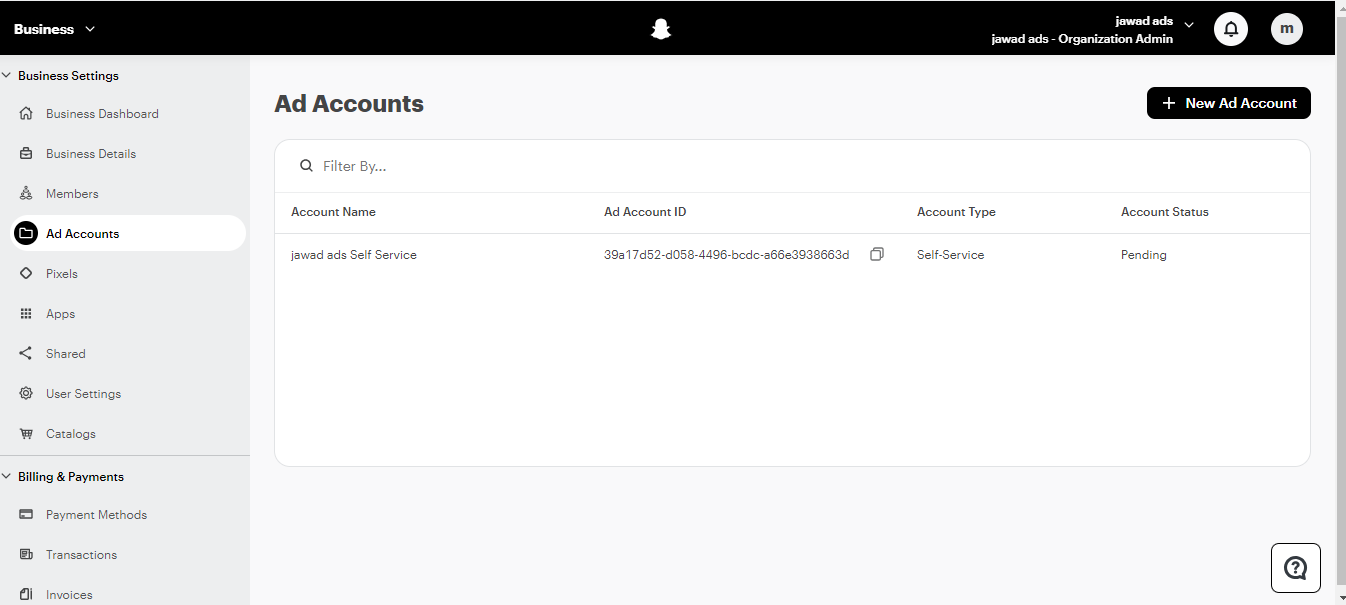This screenshot has height=605, width=1346.
Task: Go to Members in sidebar
Action: [x=72, y=194]
